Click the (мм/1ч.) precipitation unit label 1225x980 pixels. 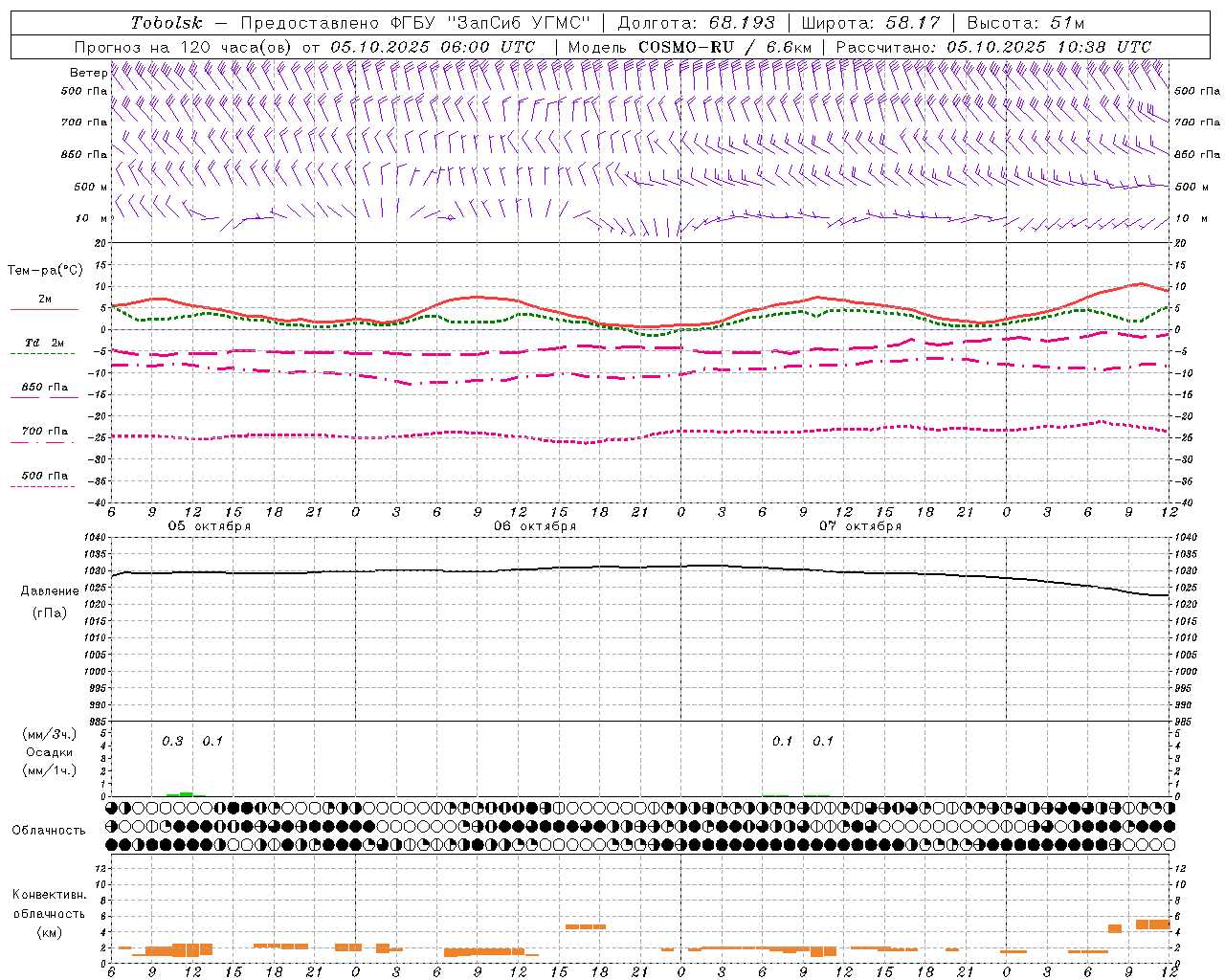(49, 770)
